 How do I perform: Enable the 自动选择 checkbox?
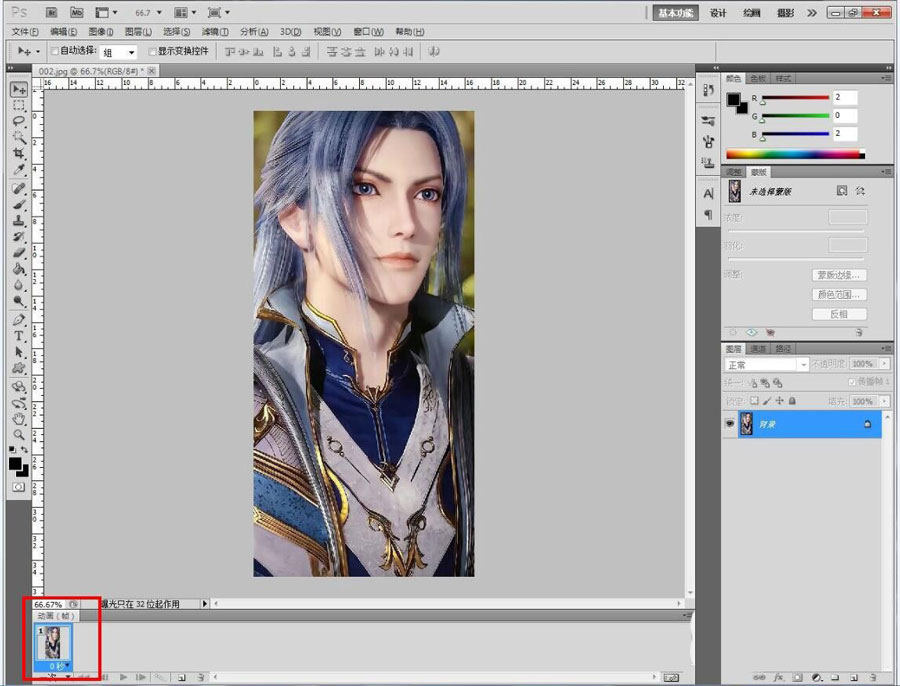[x=54, y=51]
